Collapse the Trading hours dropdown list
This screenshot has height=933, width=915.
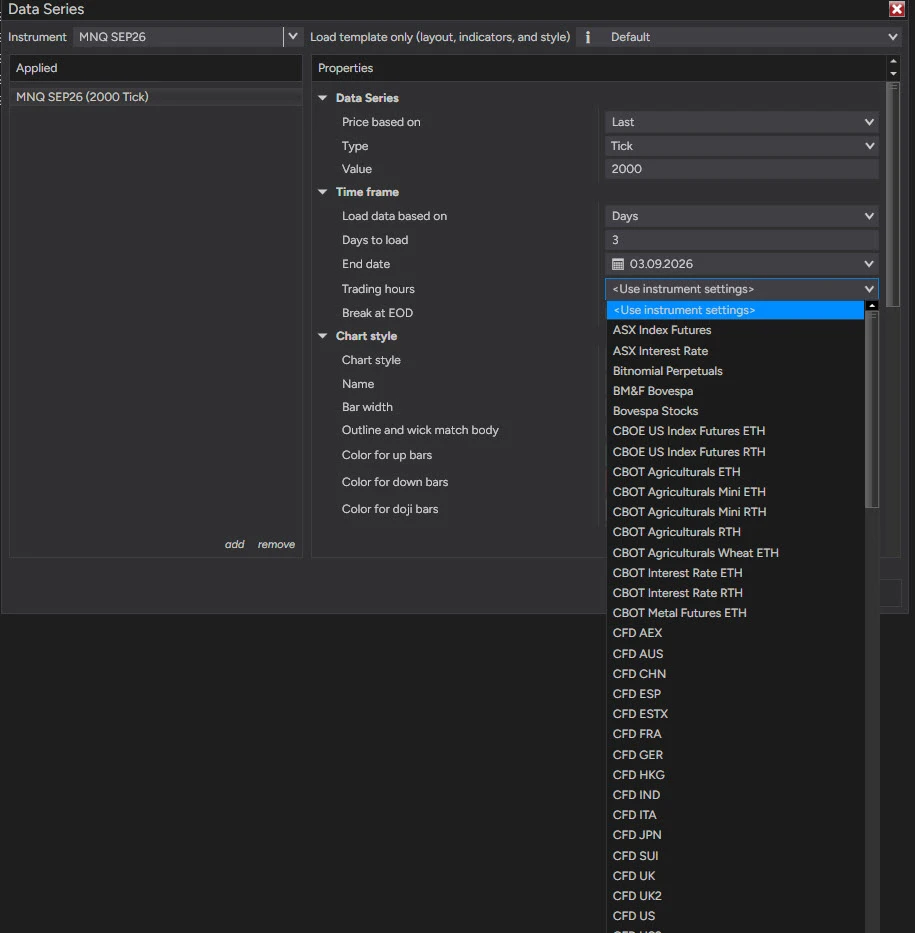869,289
